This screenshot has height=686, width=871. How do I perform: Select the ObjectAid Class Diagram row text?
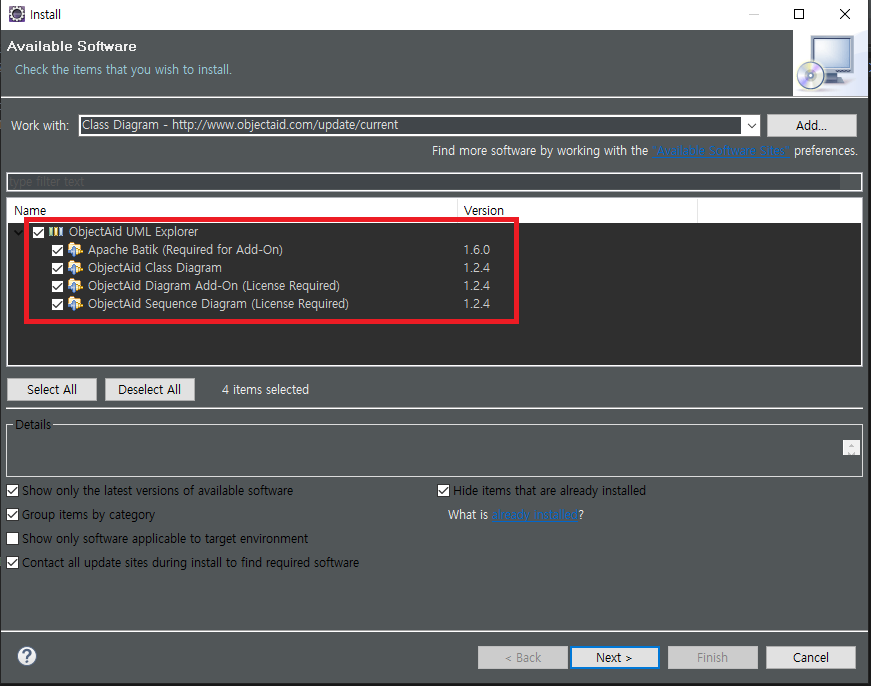(x=154, y=268)
